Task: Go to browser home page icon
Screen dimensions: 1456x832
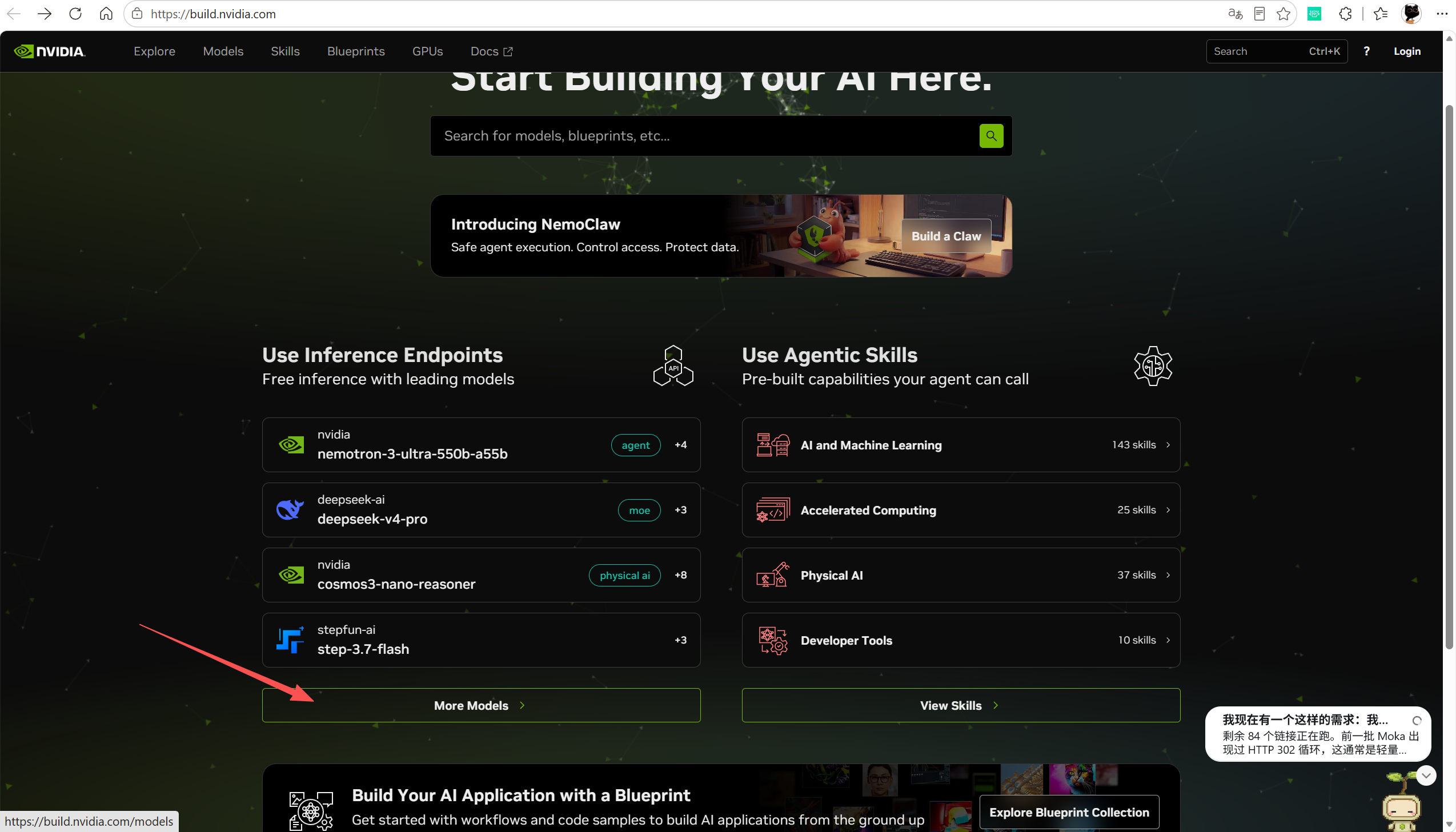Action: pyautogui.click(x=106, y=14)
